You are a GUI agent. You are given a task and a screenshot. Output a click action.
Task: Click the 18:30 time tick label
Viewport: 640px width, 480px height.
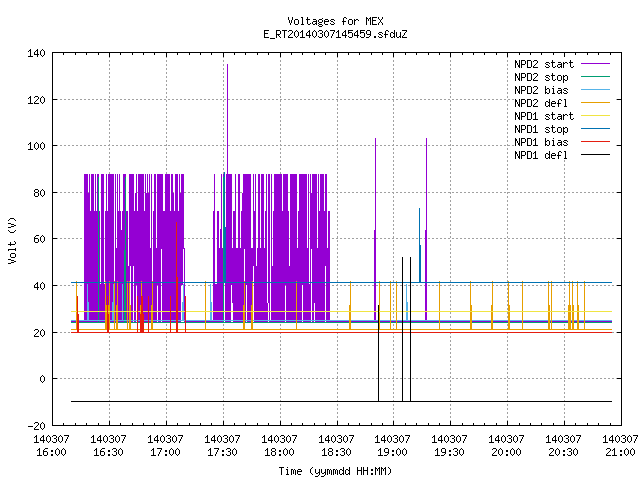pyautogui.click(x=336, y=452)
